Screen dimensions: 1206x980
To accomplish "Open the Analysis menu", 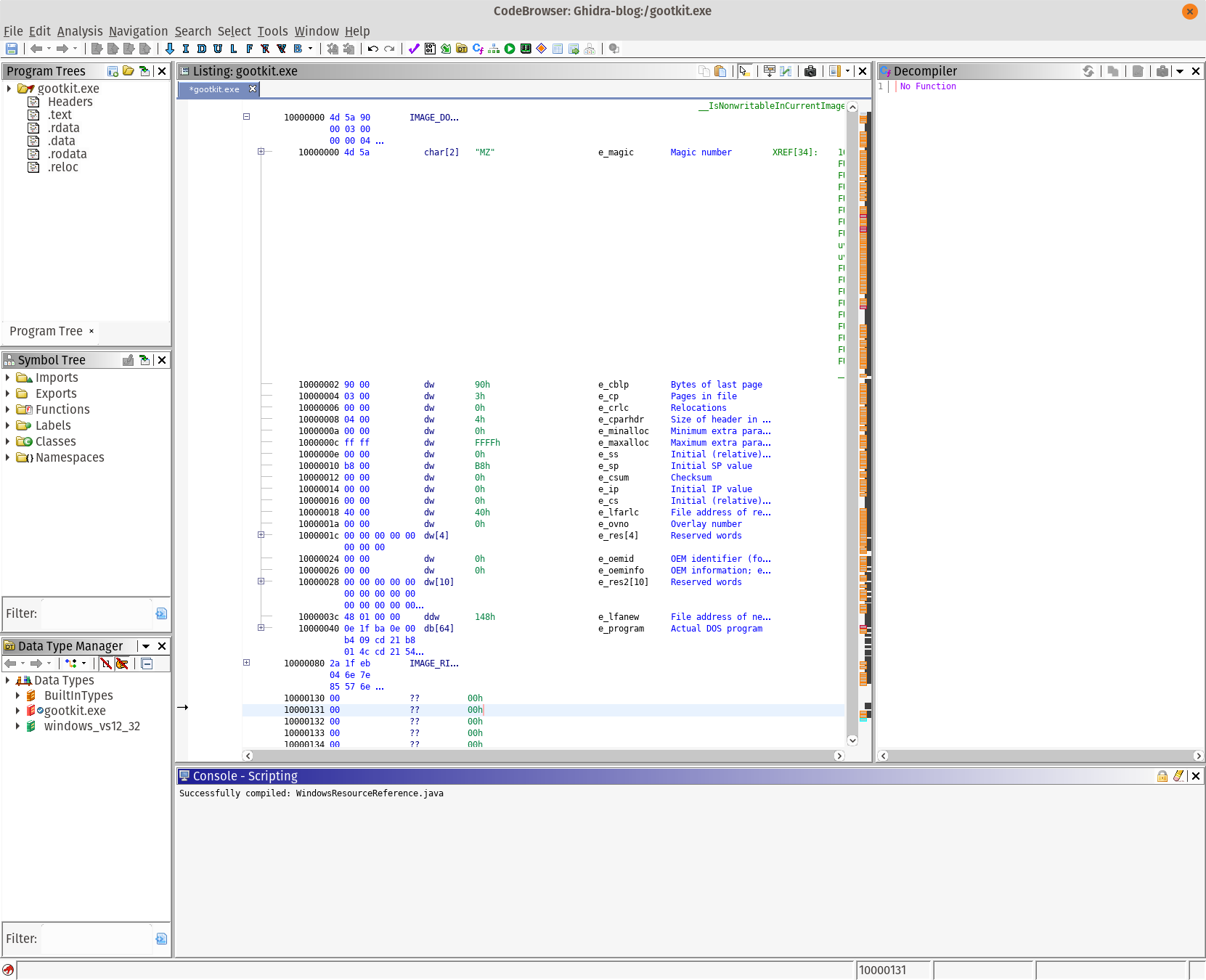I will 80,31.
